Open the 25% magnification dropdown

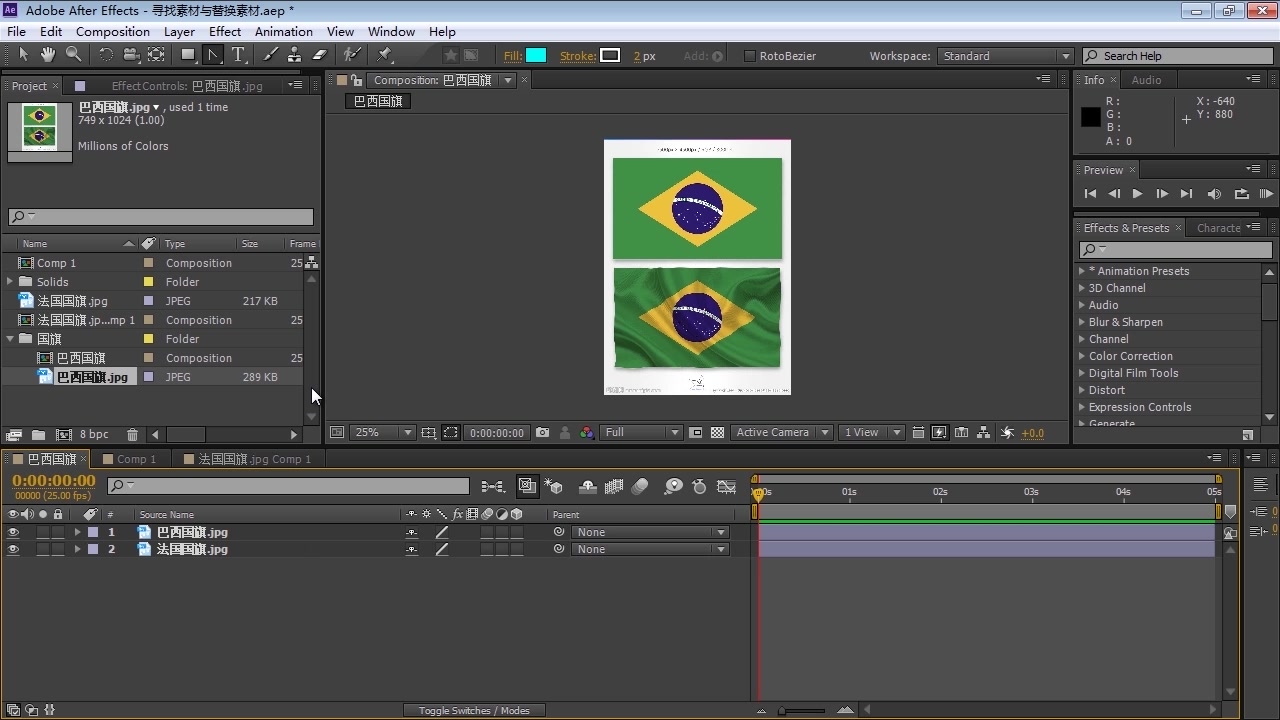(x=382, y=433)
